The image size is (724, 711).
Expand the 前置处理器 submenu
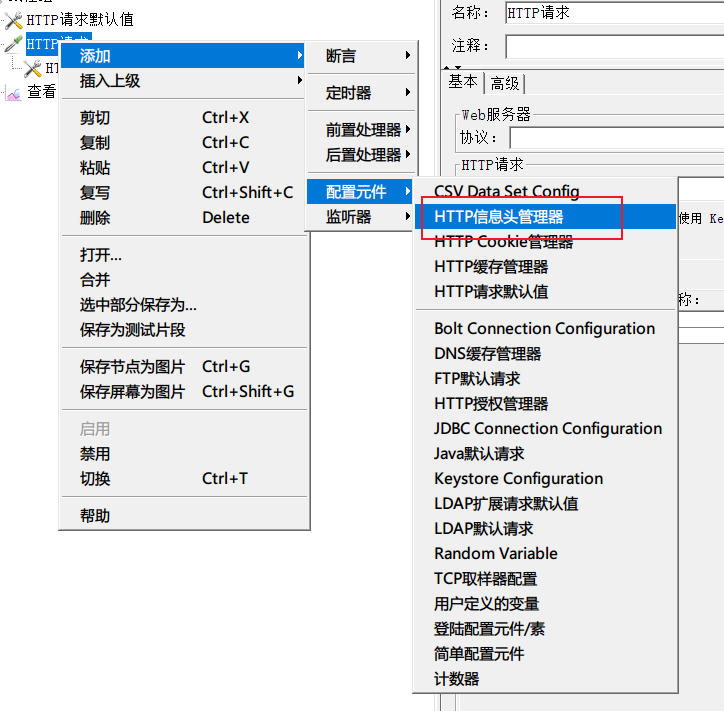[362, 130]
